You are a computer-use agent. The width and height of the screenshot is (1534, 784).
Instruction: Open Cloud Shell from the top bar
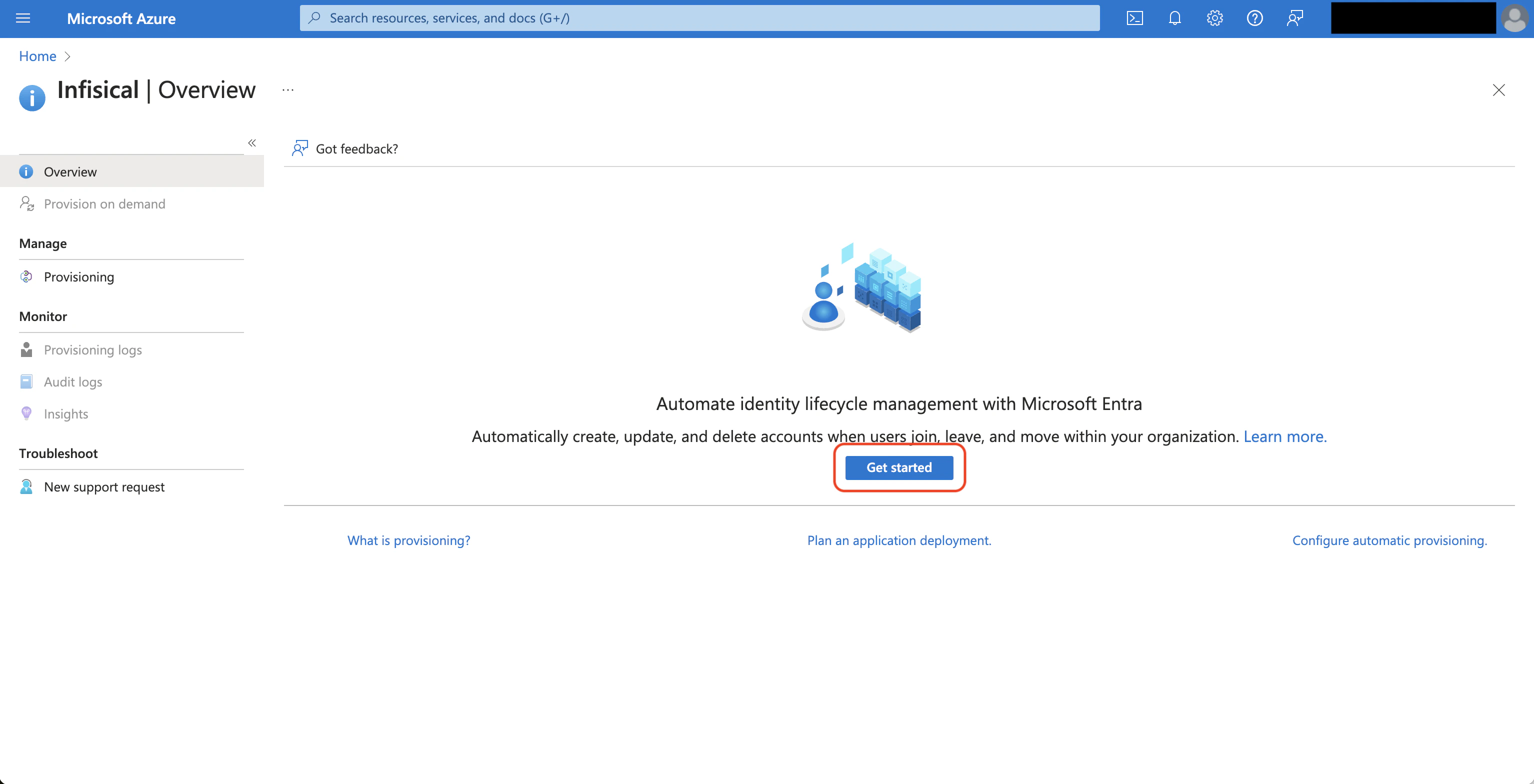click(1134, 18)
